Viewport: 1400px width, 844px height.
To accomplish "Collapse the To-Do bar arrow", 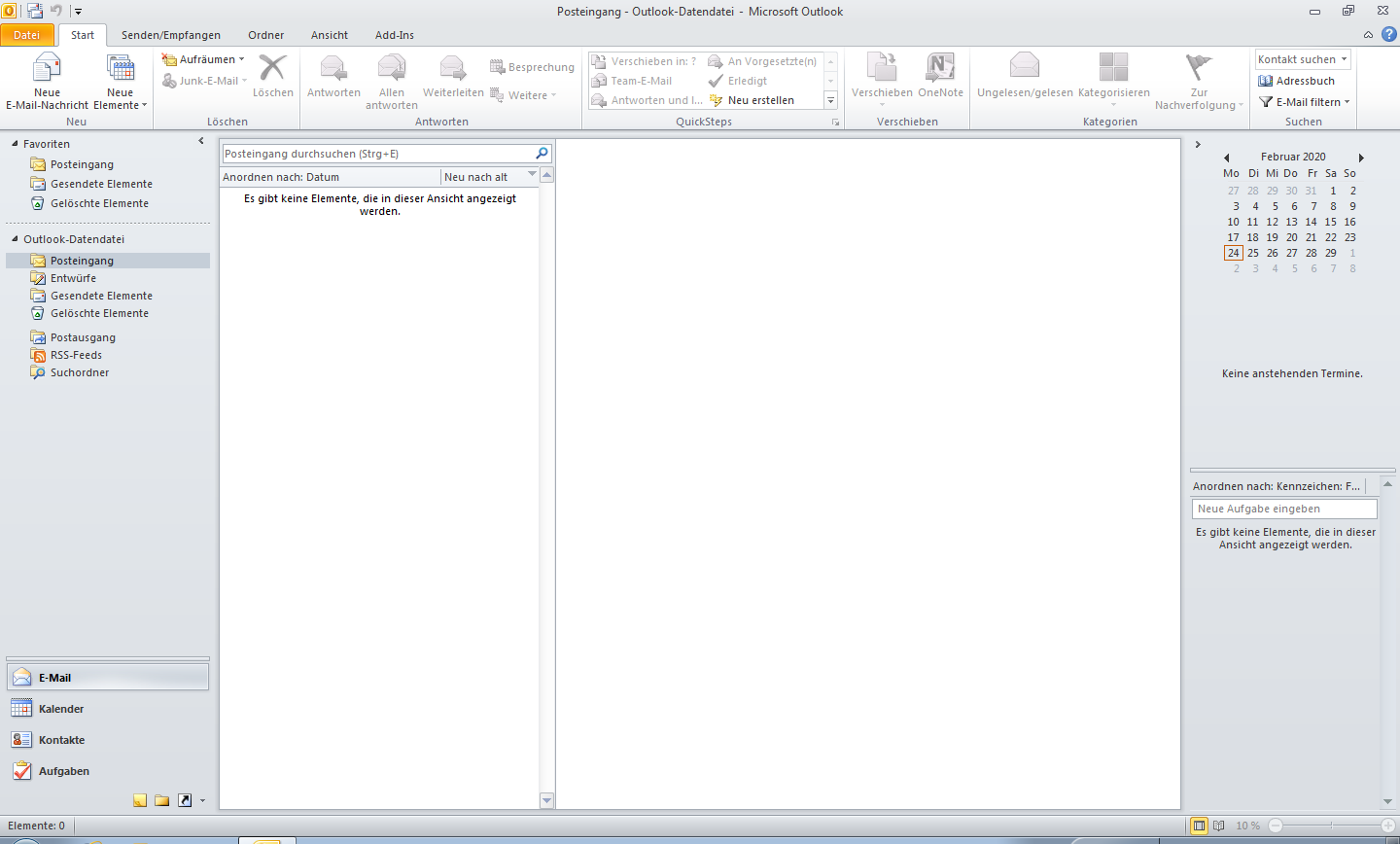I will tap(1198, 144).
